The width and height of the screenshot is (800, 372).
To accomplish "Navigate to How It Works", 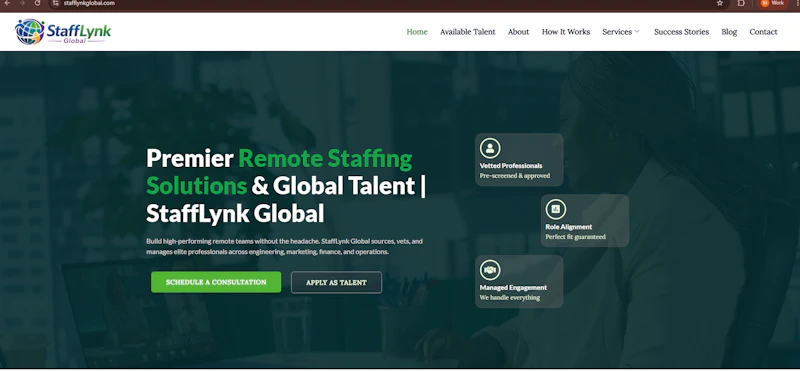I will click(x=566, y=32).
